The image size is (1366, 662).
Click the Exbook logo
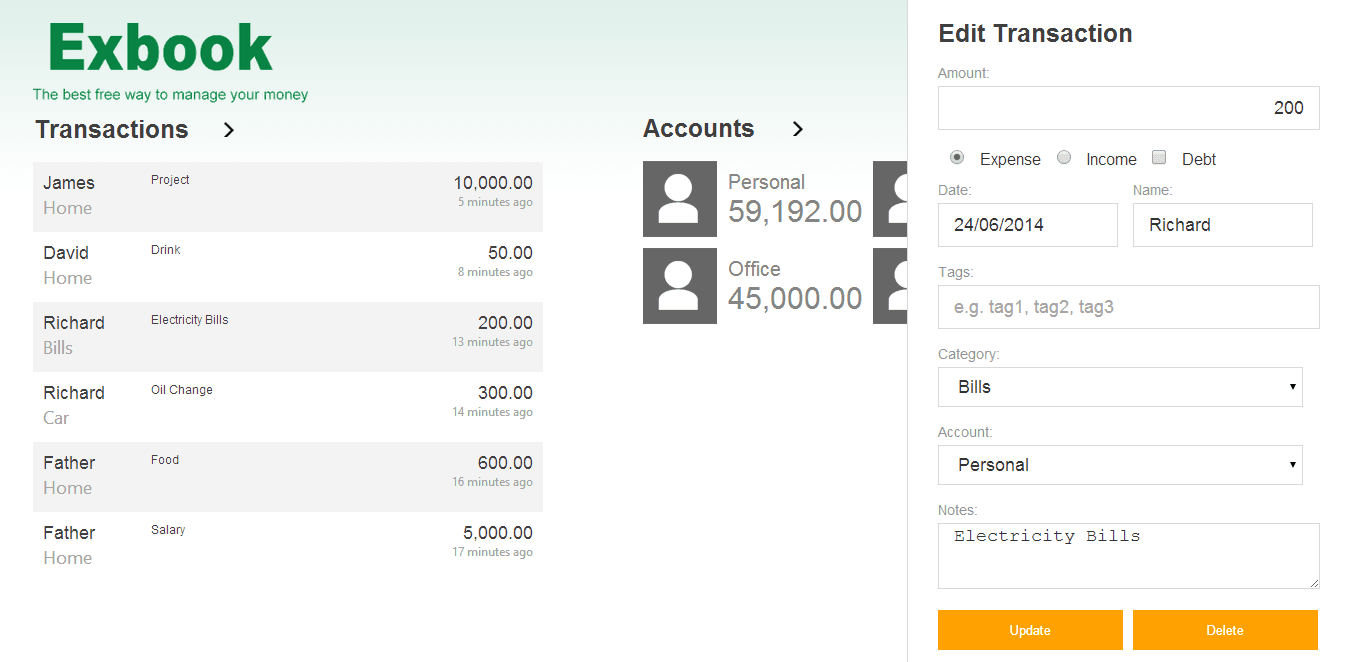[x=160, y=47]
